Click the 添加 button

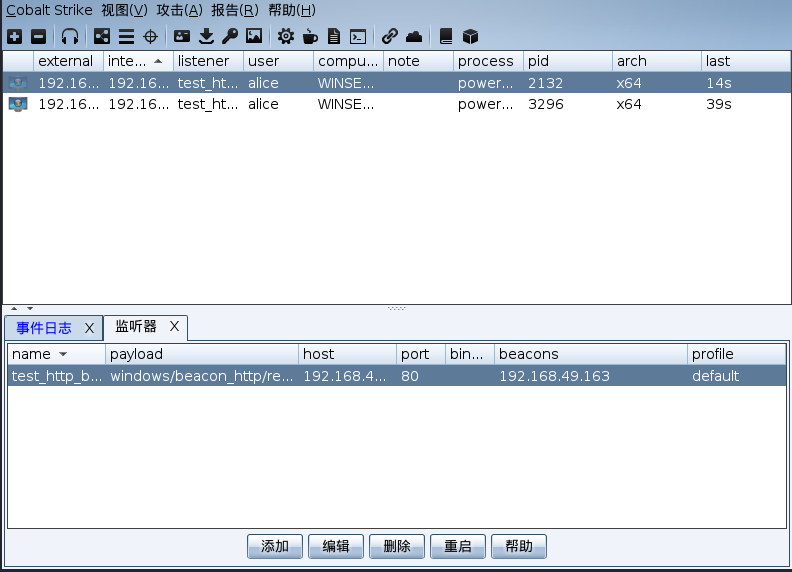coord(275,546)
